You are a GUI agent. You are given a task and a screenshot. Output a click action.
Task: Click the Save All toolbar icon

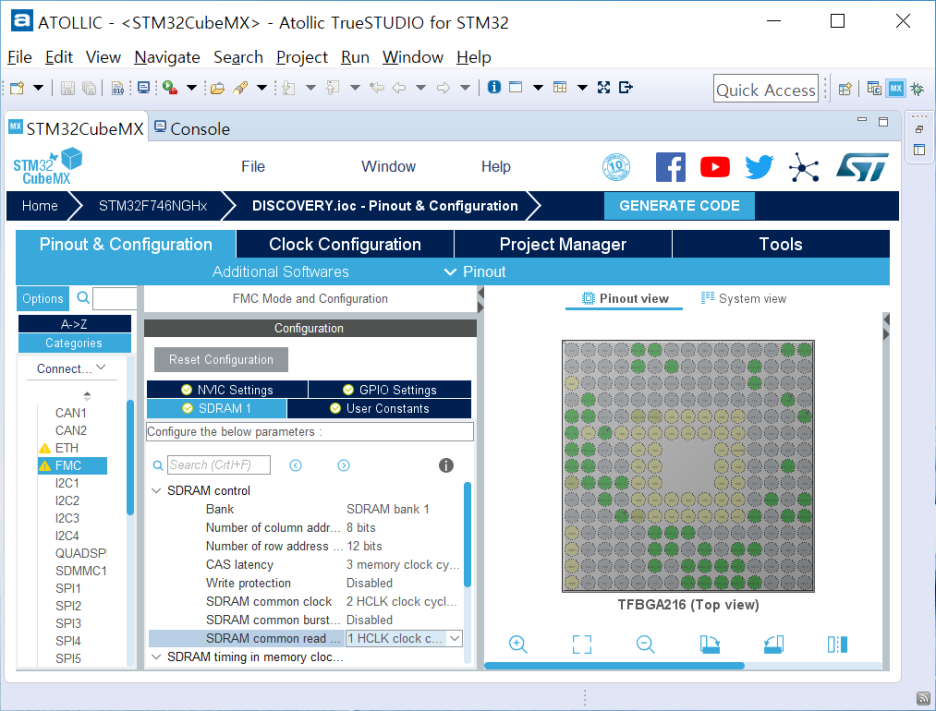click(x=89, y=88)
